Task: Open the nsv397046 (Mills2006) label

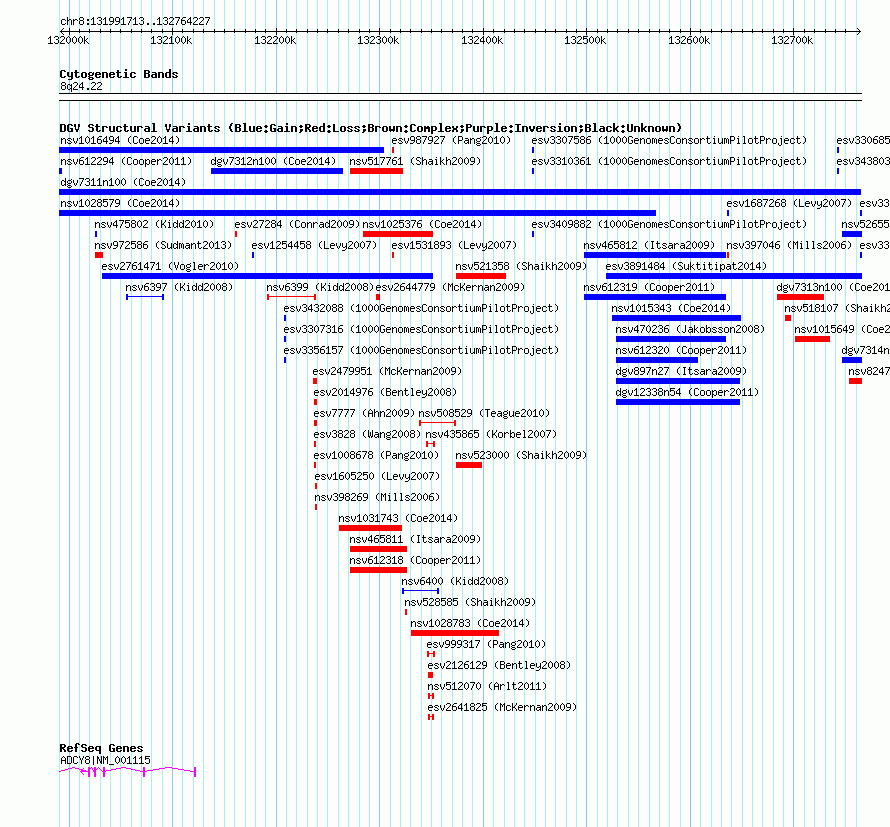Action: tap(790, 245)
